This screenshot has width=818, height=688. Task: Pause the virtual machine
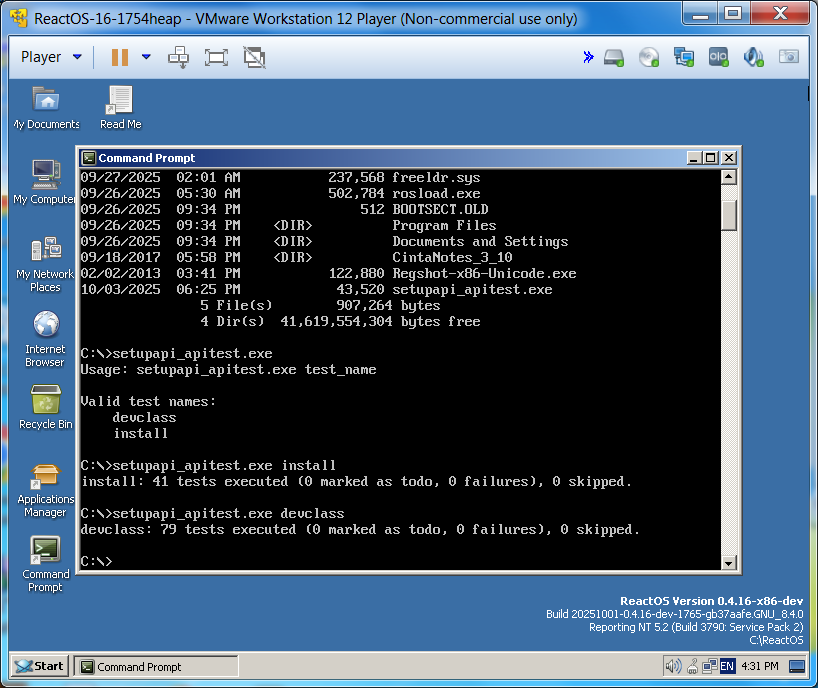click(x=120, y=57)
